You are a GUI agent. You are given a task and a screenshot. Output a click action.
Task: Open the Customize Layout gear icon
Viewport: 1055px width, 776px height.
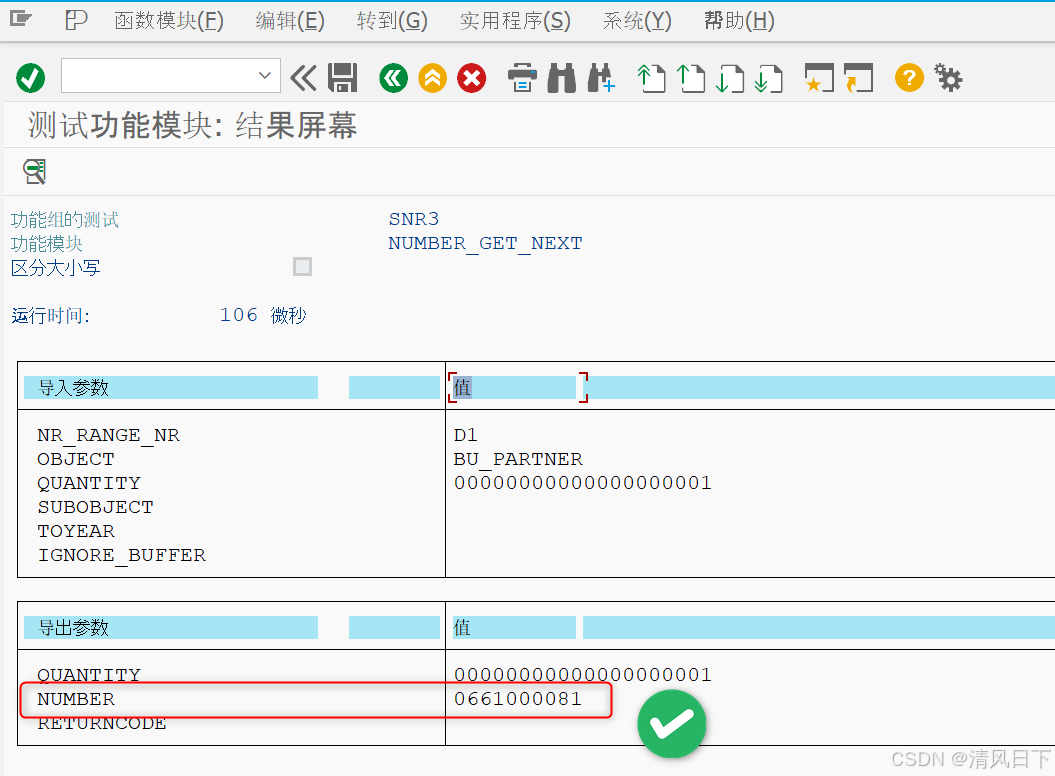949,78
